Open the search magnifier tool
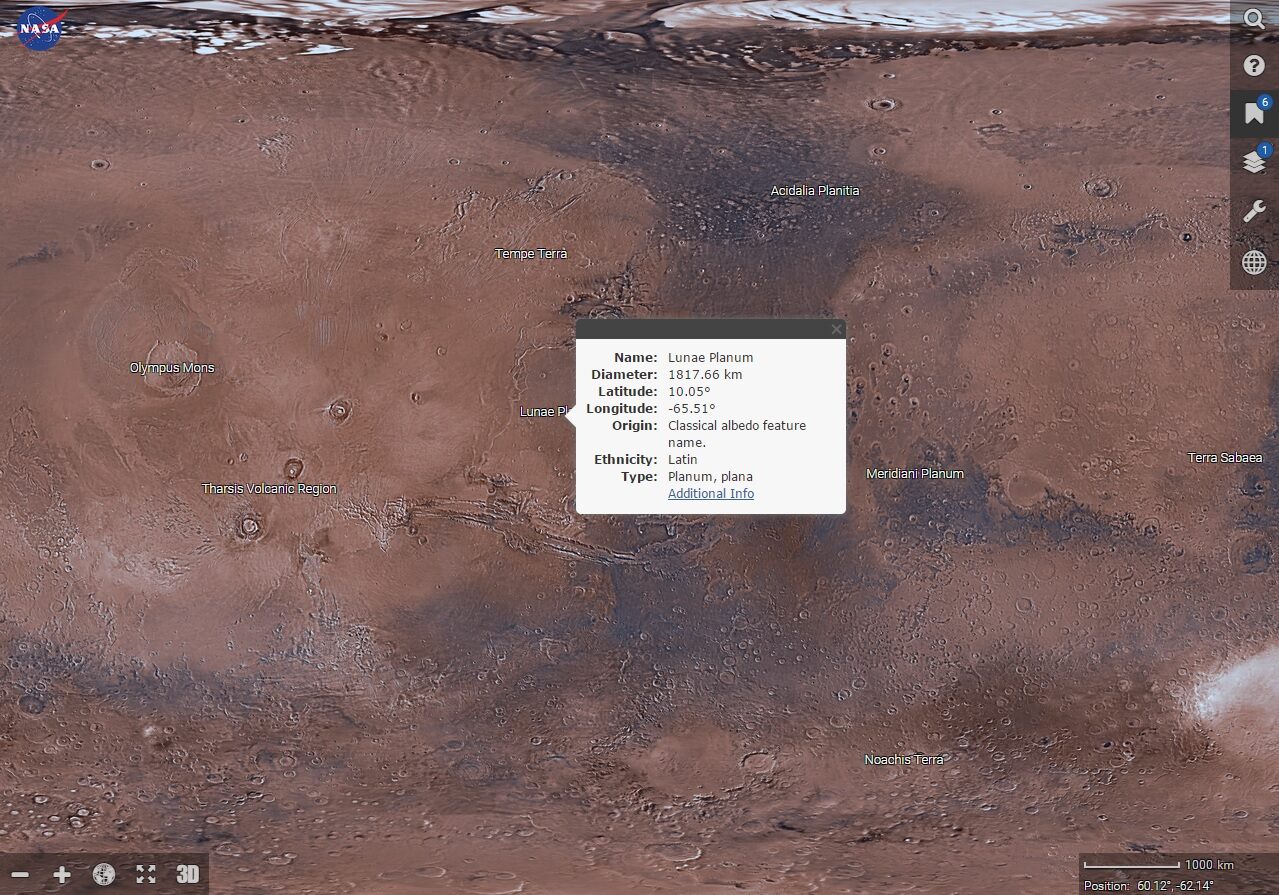1279x895 pixels. 1254,19
